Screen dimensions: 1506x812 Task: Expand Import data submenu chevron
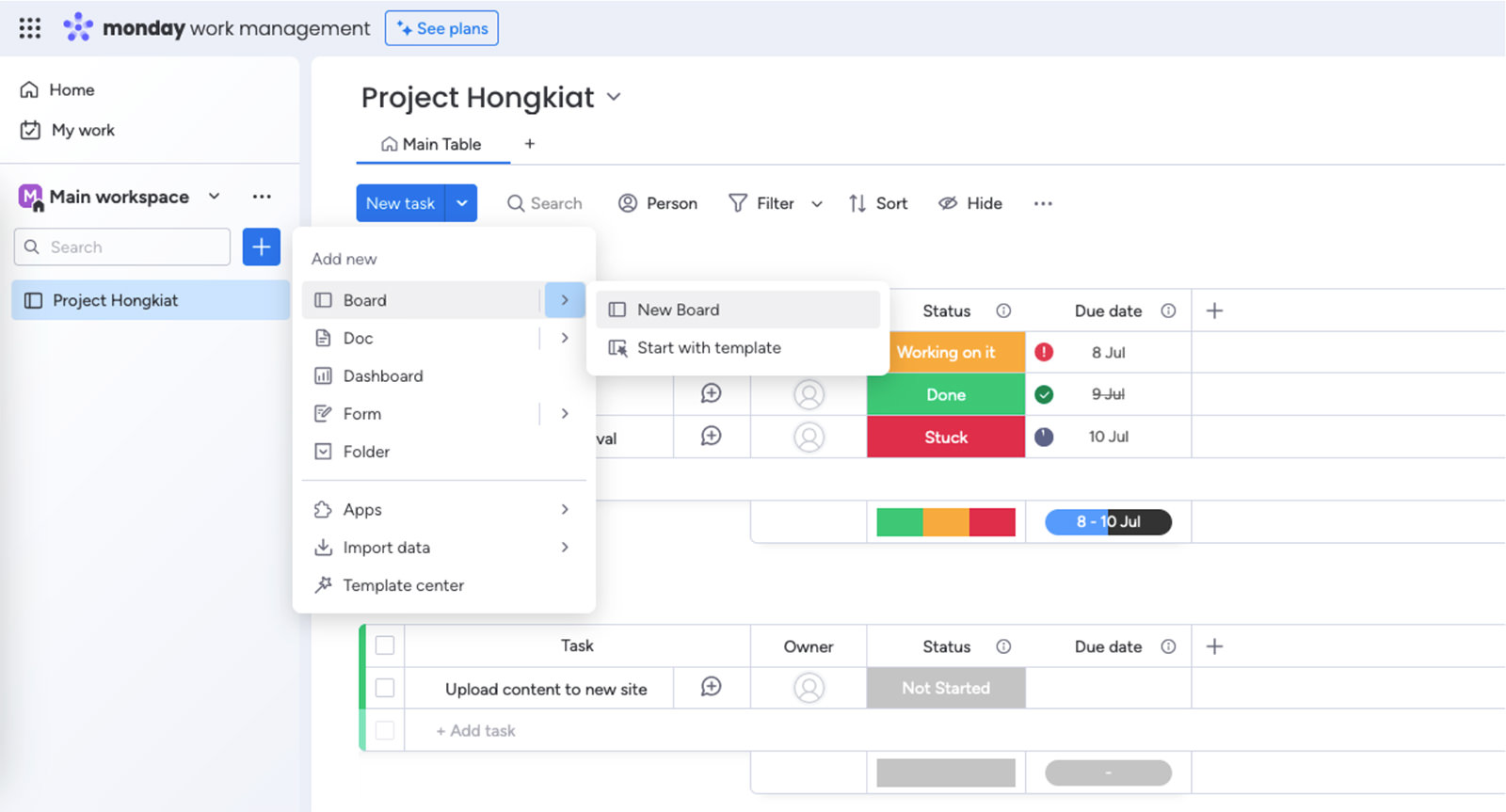(565, 547)
